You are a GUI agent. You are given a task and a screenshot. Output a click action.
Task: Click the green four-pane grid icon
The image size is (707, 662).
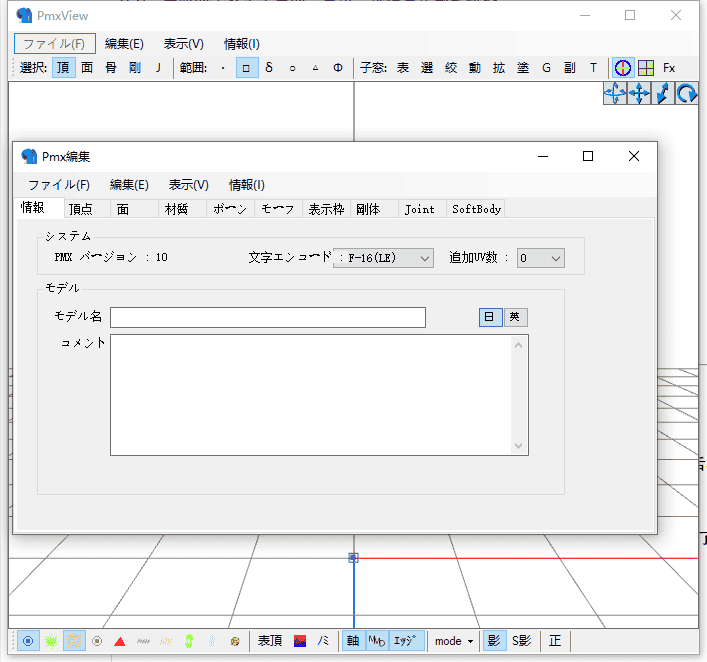(x=646, y=68)
